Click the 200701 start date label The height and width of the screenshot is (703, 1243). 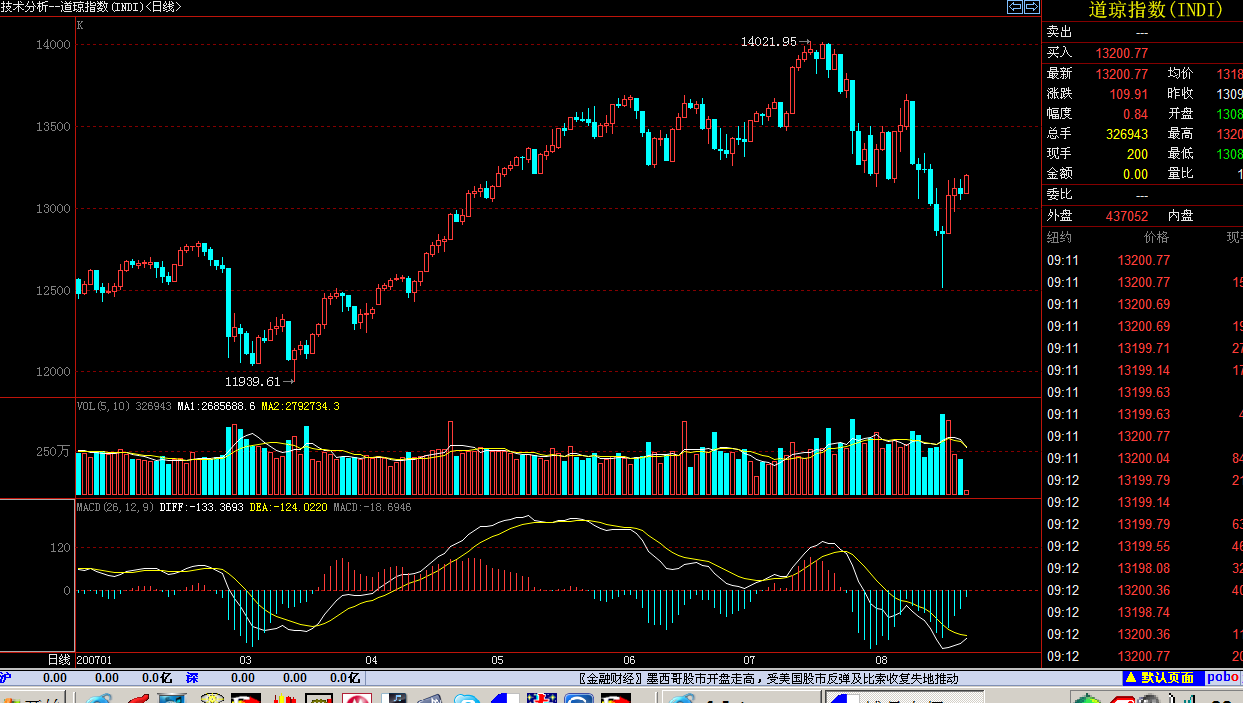pyautogui.click(x=94, y=661)
